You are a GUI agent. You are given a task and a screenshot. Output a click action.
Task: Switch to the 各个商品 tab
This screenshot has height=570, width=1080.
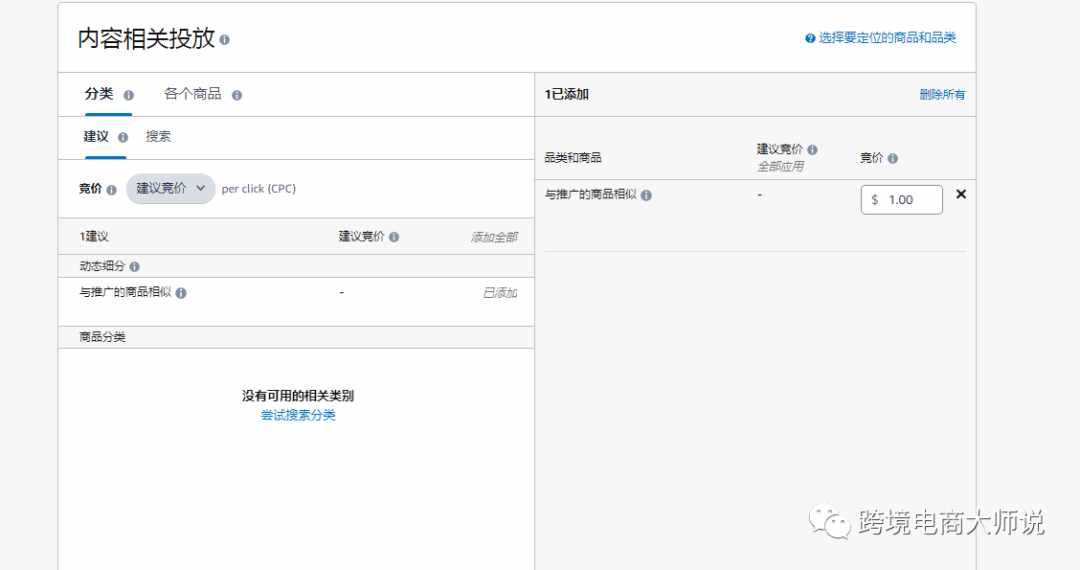pos(193,94)
